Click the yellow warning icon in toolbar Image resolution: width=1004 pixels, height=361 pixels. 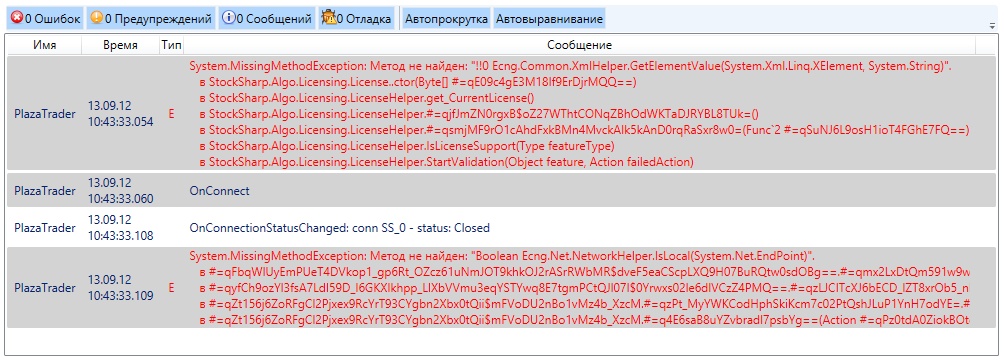pos(97,18)
